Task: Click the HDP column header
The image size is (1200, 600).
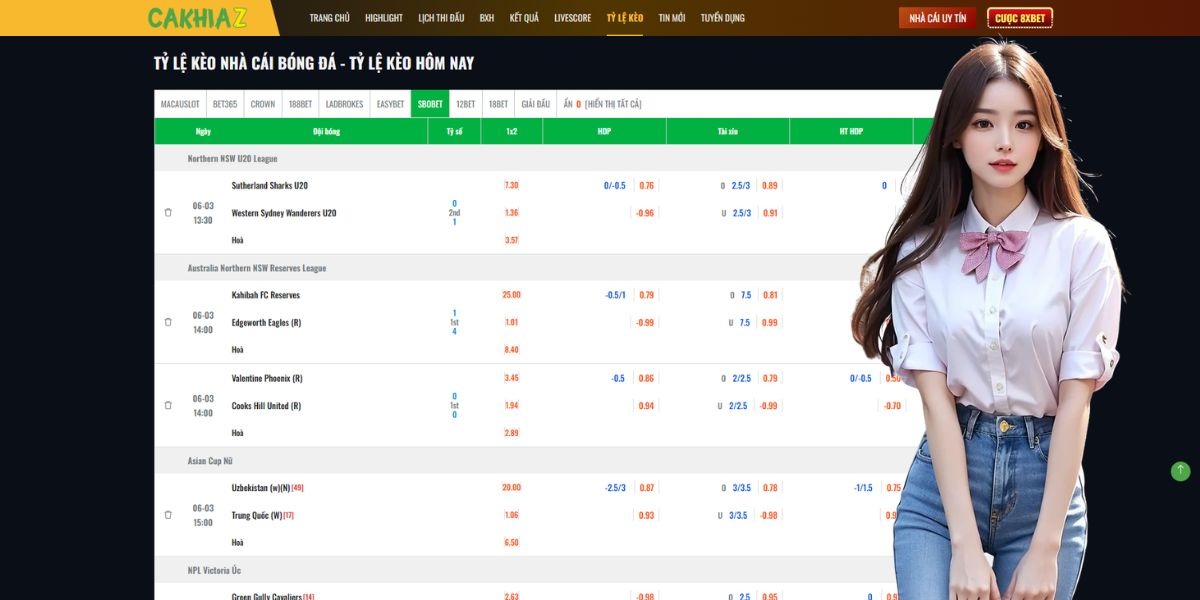Action: 604,131
